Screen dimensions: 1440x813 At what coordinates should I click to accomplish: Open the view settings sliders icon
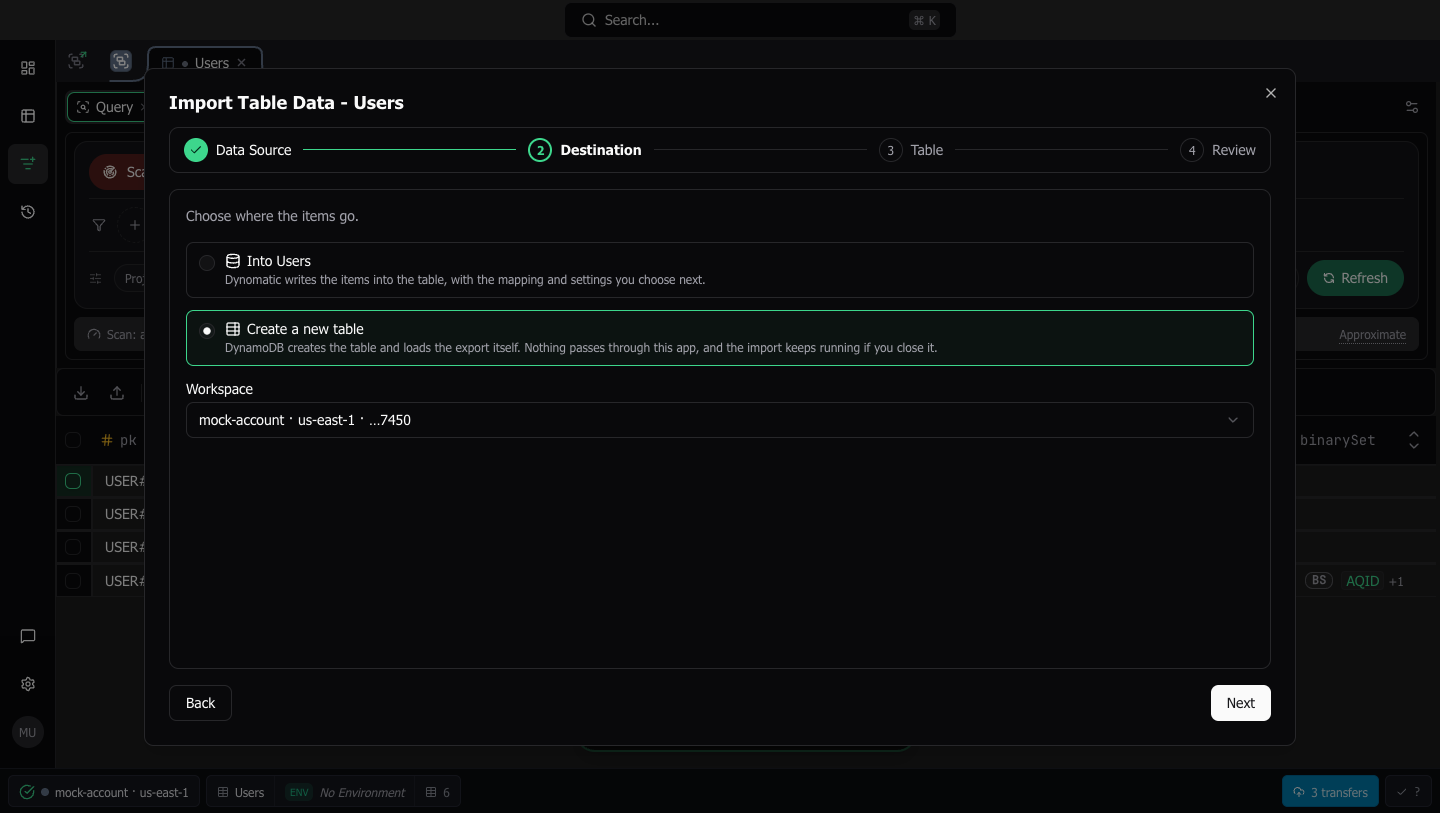pos(1412,107)
